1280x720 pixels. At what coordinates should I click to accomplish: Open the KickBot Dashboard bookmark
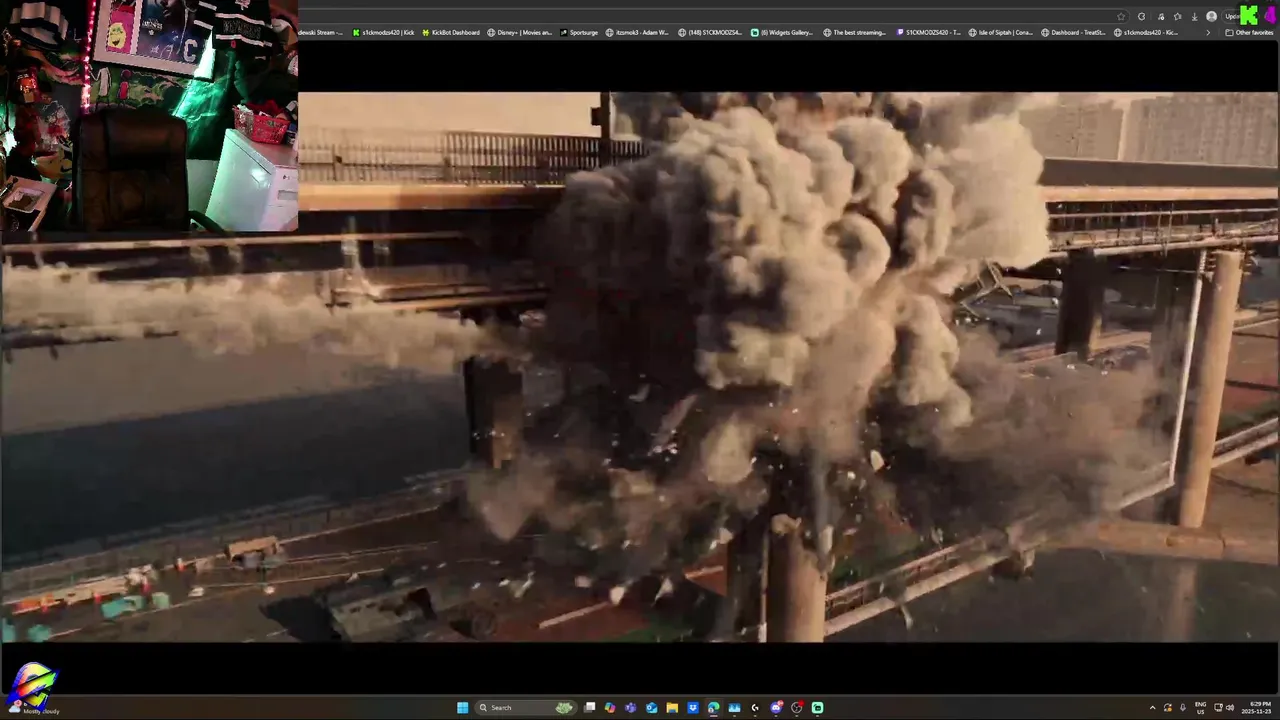coord(451,32)
